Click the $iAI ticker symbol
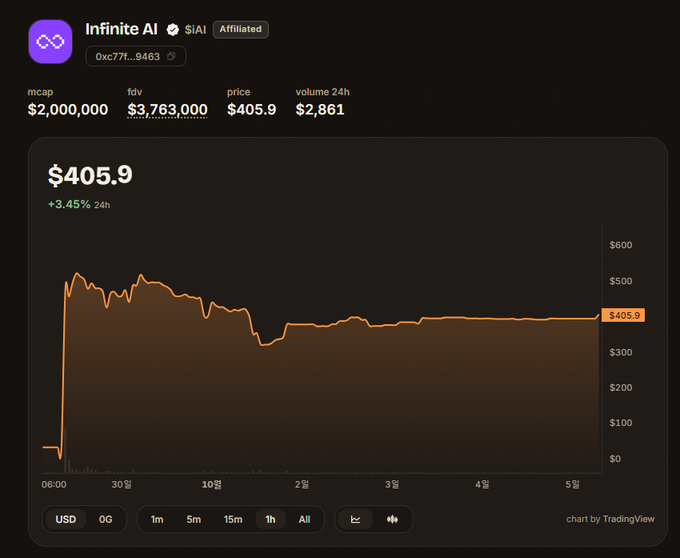The image size is (680, 558). pyautogui.click(x=195, y=29)
